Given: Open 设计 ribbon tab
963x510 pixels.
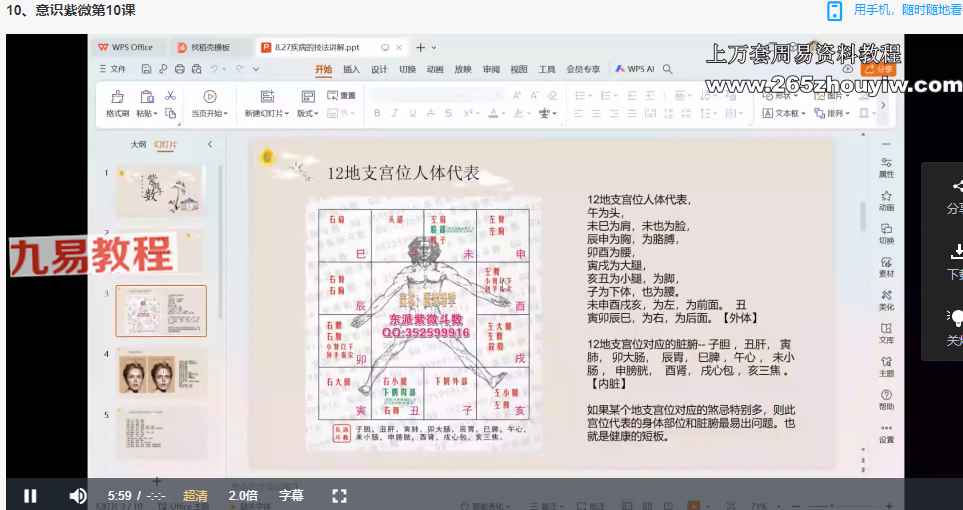Looking at the screenshot, I should pos(379,69).
